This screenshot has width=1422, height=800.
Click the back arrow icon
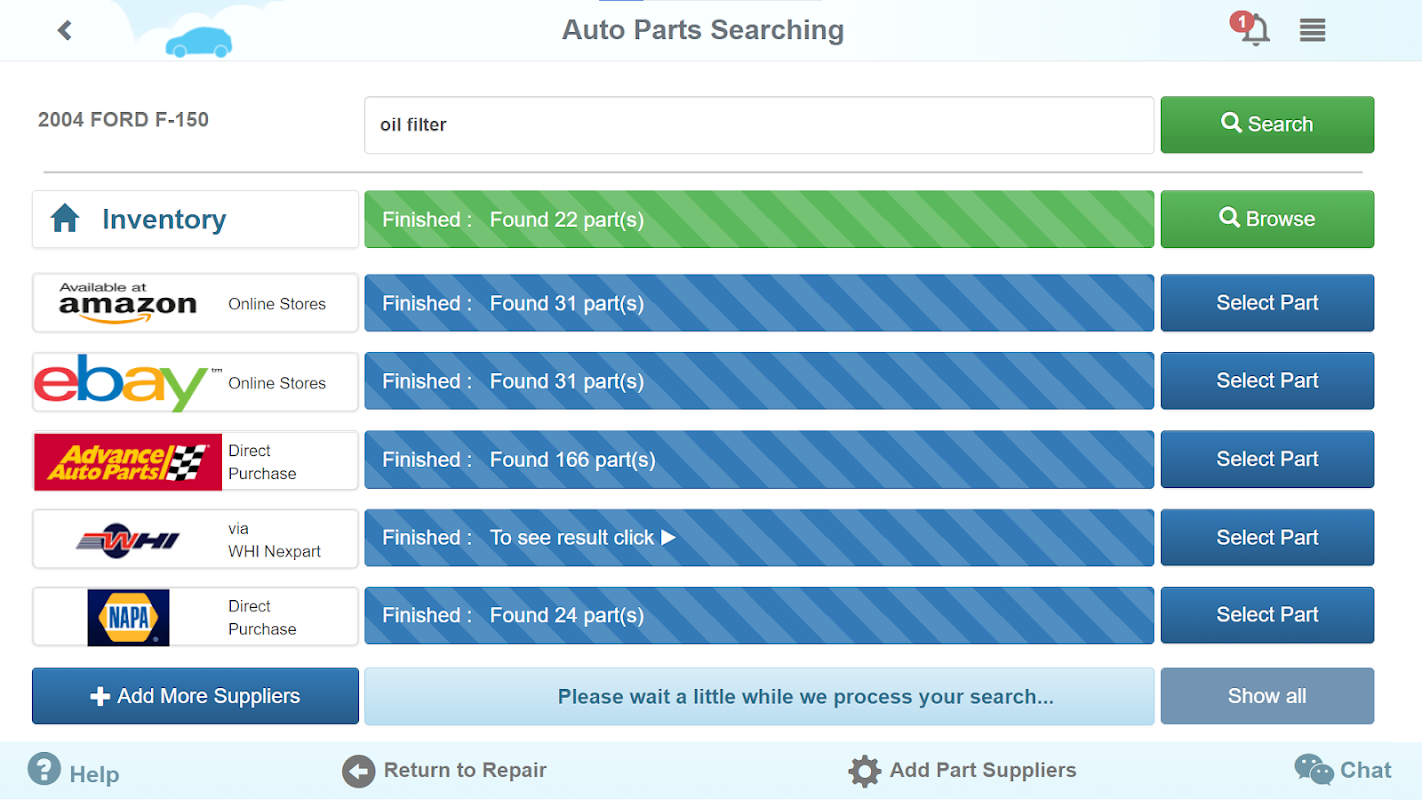[x=65, y=30]
